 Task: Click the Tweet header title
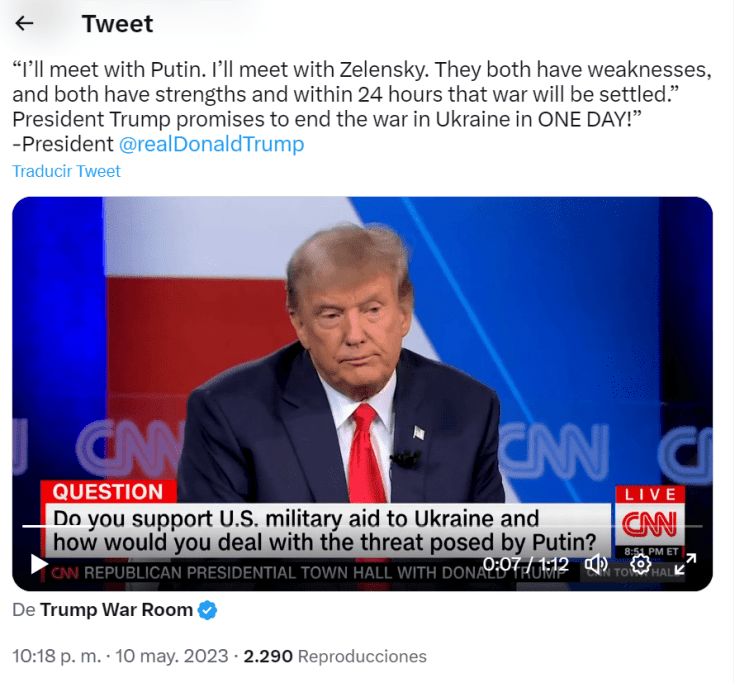[118, 24]
